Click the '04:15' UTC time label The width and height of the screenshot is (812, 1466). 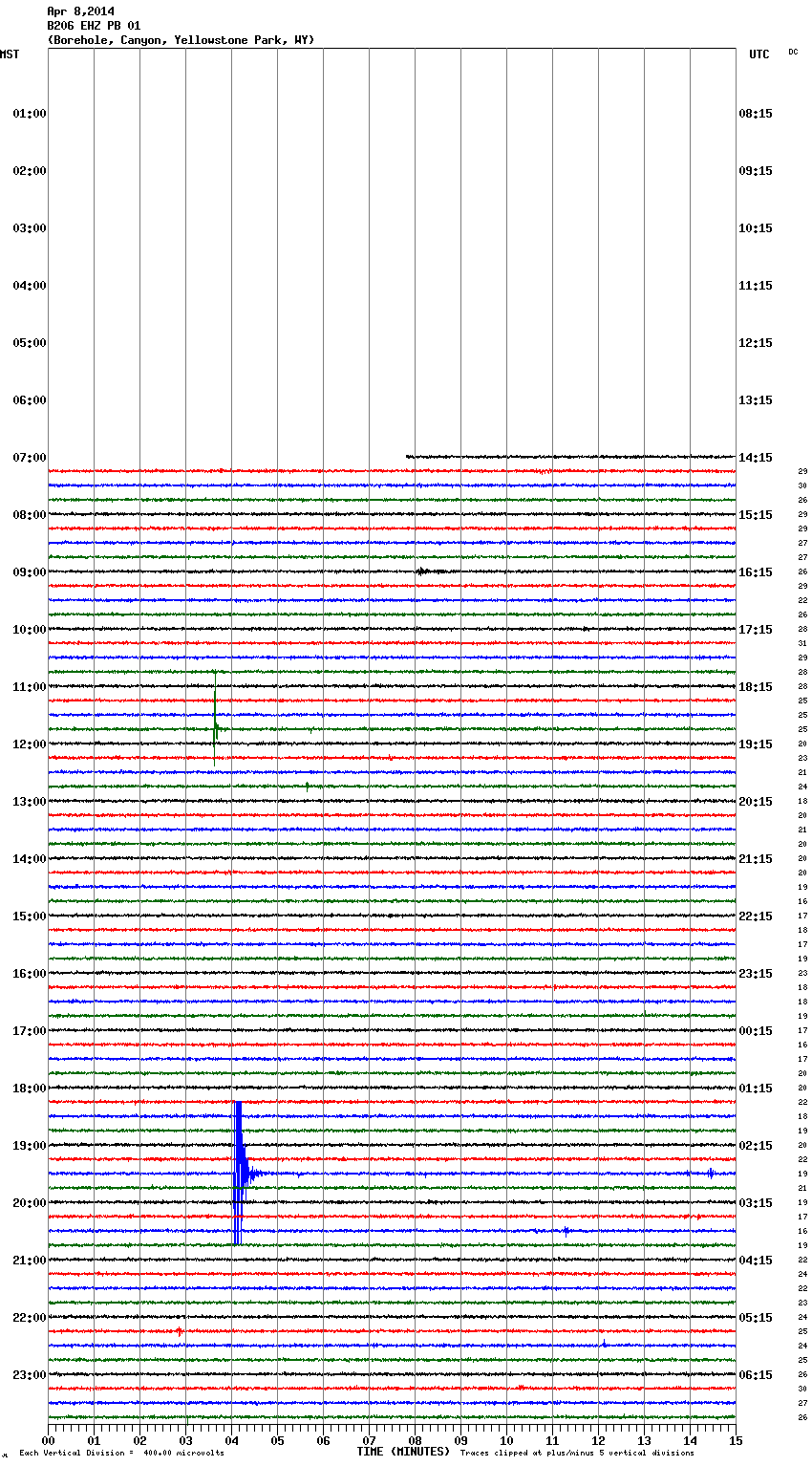point(756,1261)
